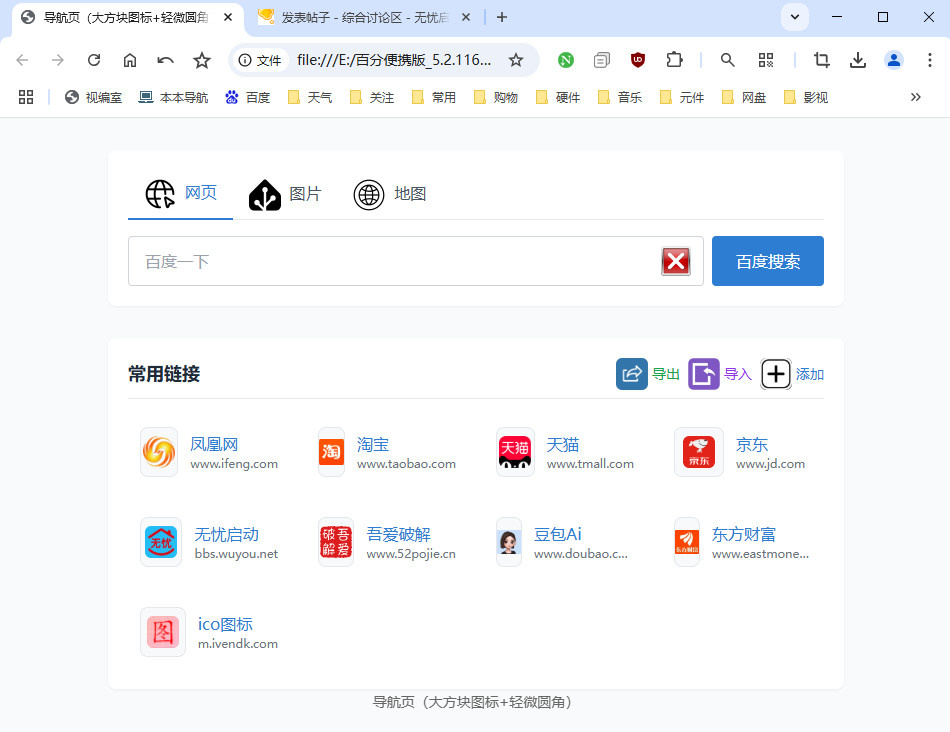Open the 购物 bookmark folder
This screenshot has height=732, width=950.
(495, 97)
